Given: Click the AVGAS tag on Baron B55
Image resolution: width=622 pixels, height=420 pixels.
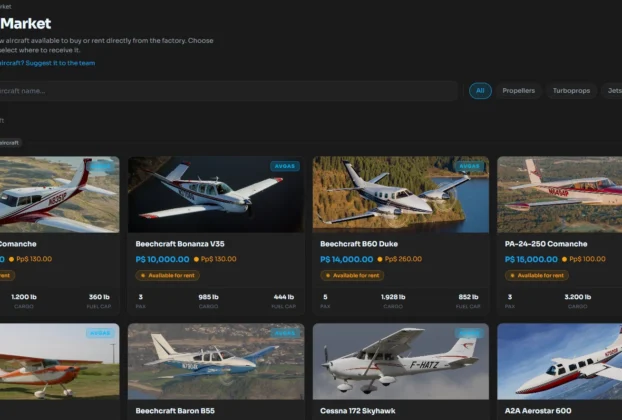Looking at the screenshot, I should pos(285,333).
